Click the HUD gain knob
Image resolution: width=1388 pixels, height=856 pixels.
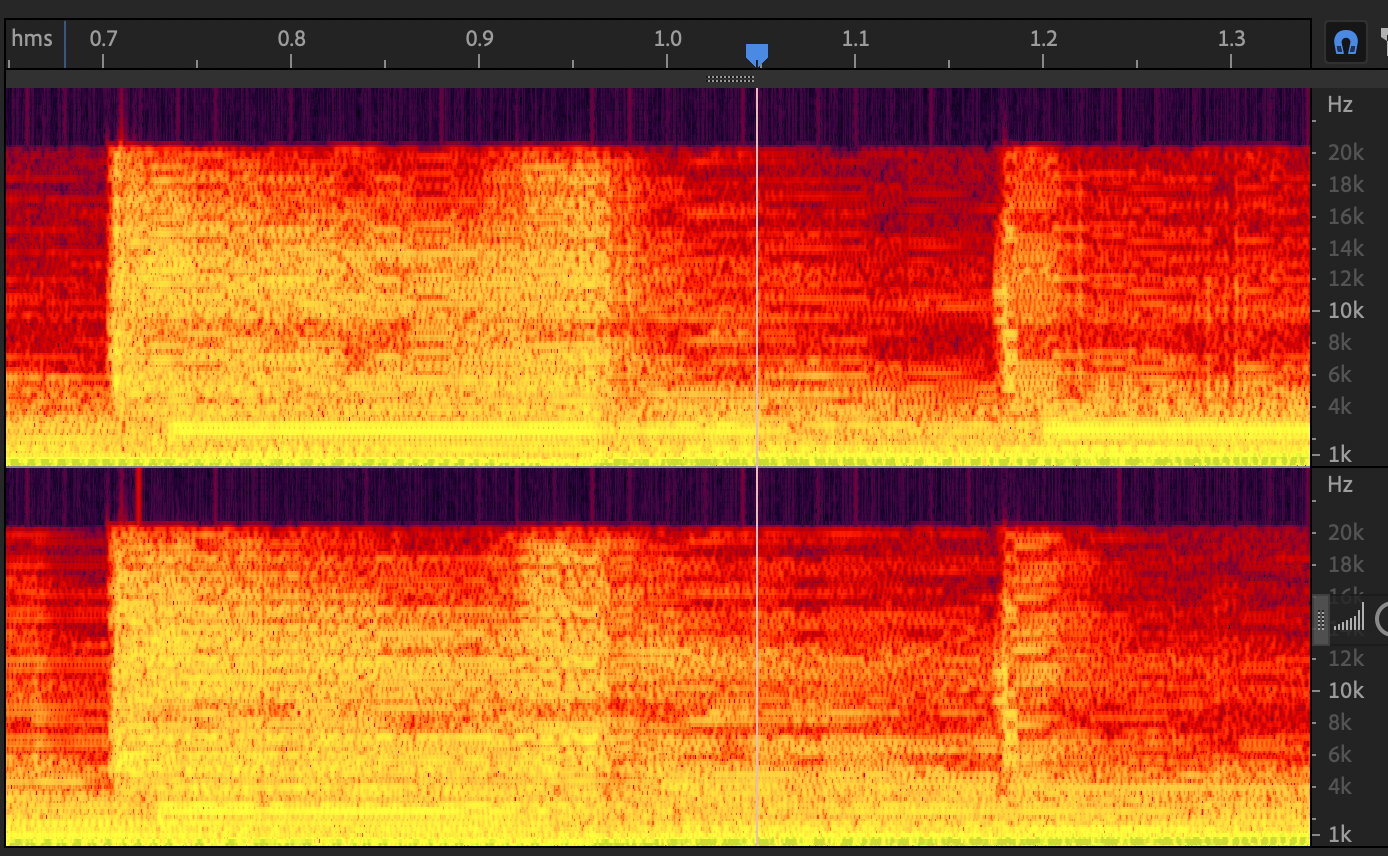[1382, 619]
